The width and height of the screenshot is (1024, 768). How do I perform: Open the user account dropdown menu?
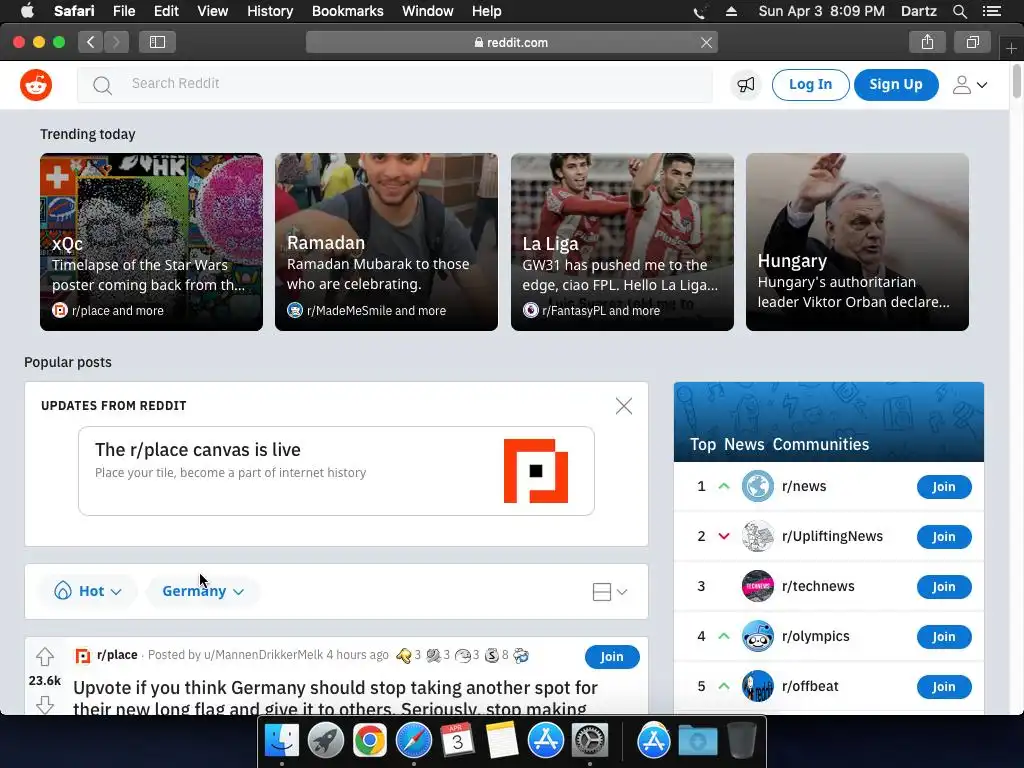coord(970,85)
